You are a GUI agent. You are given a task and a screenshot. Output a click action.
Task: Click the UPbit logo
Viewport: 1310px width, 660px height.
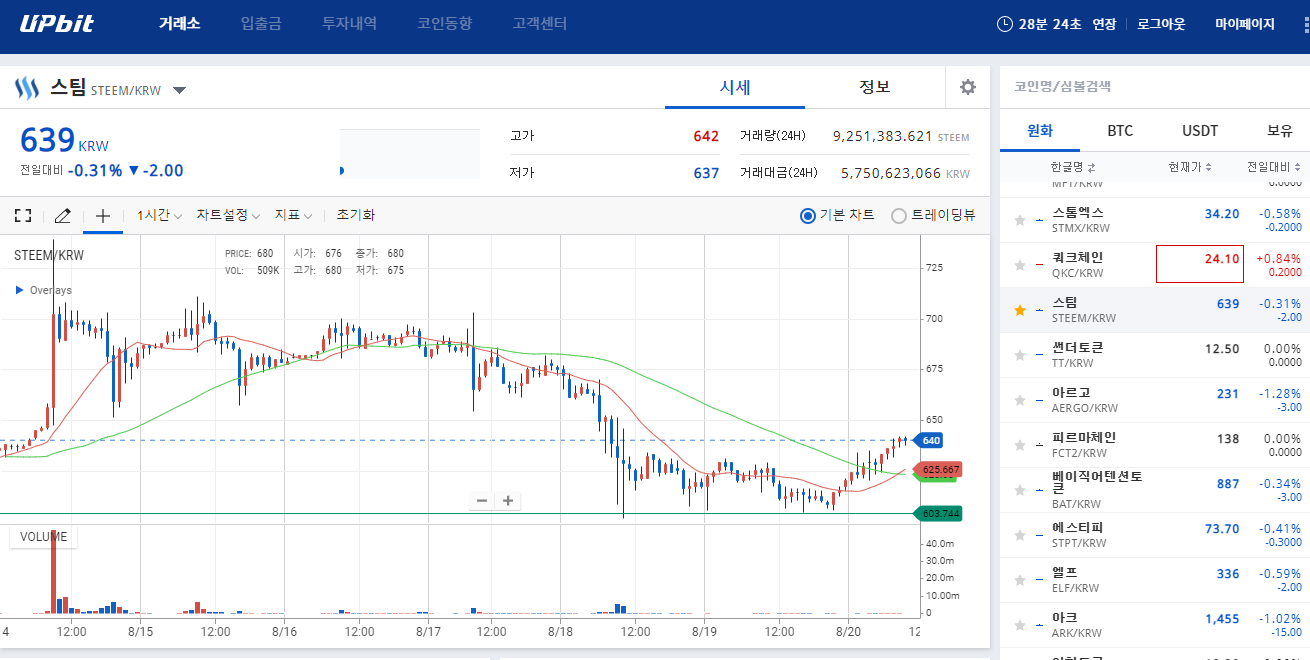coord(57,24)
